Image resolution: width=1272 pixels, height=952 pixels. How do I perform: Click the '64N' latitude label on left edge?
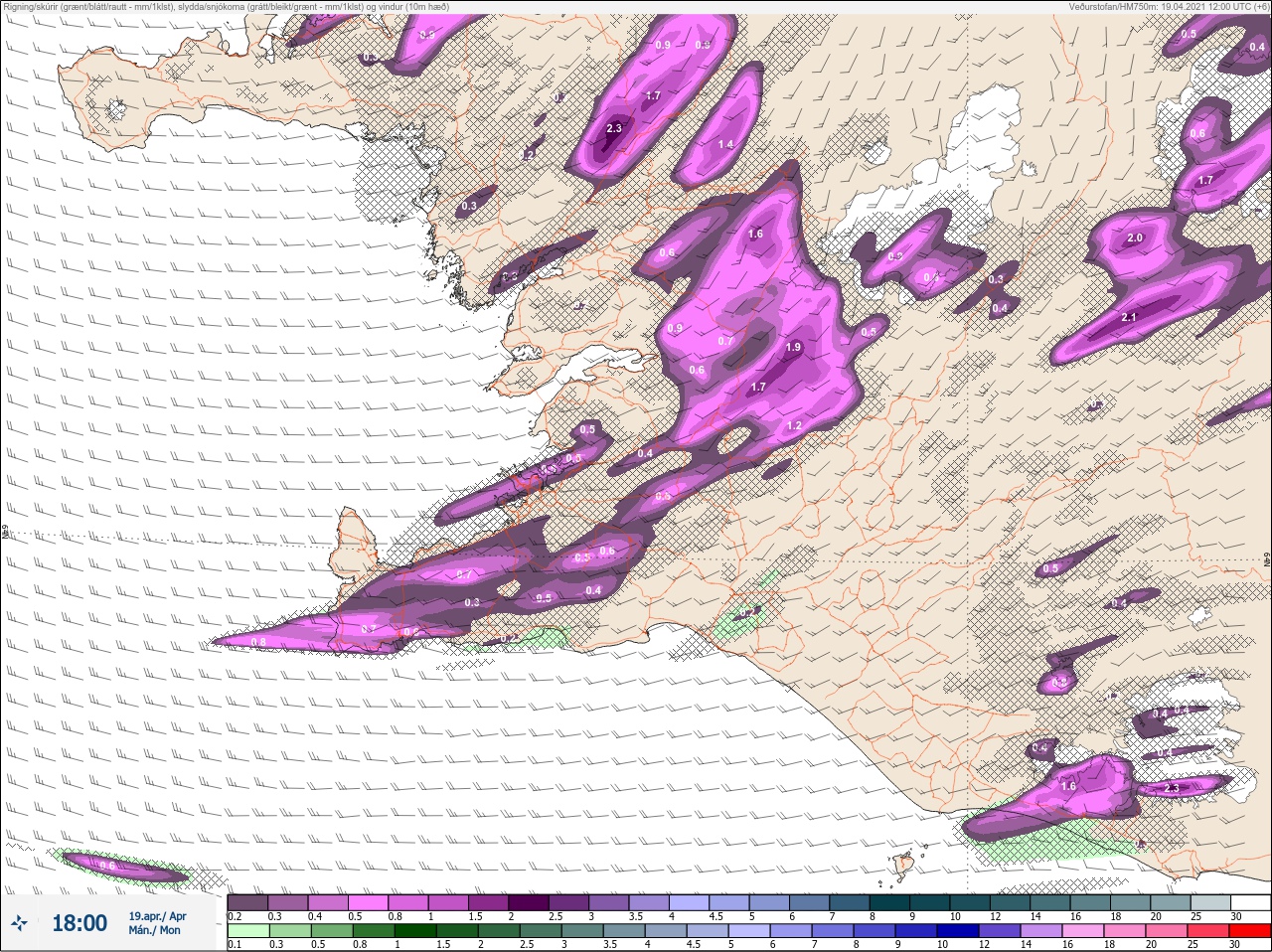point(5,533)
